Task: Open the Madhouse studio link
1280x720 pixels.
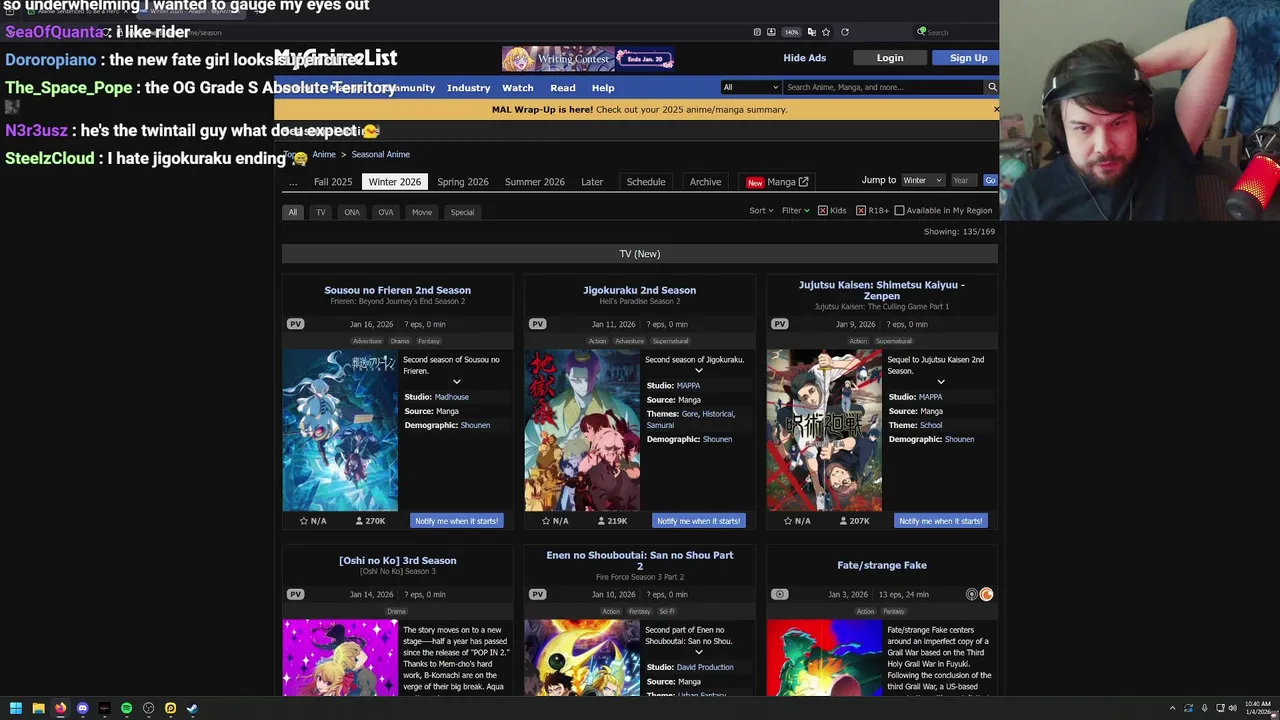Action: click(x=451, y=397)
